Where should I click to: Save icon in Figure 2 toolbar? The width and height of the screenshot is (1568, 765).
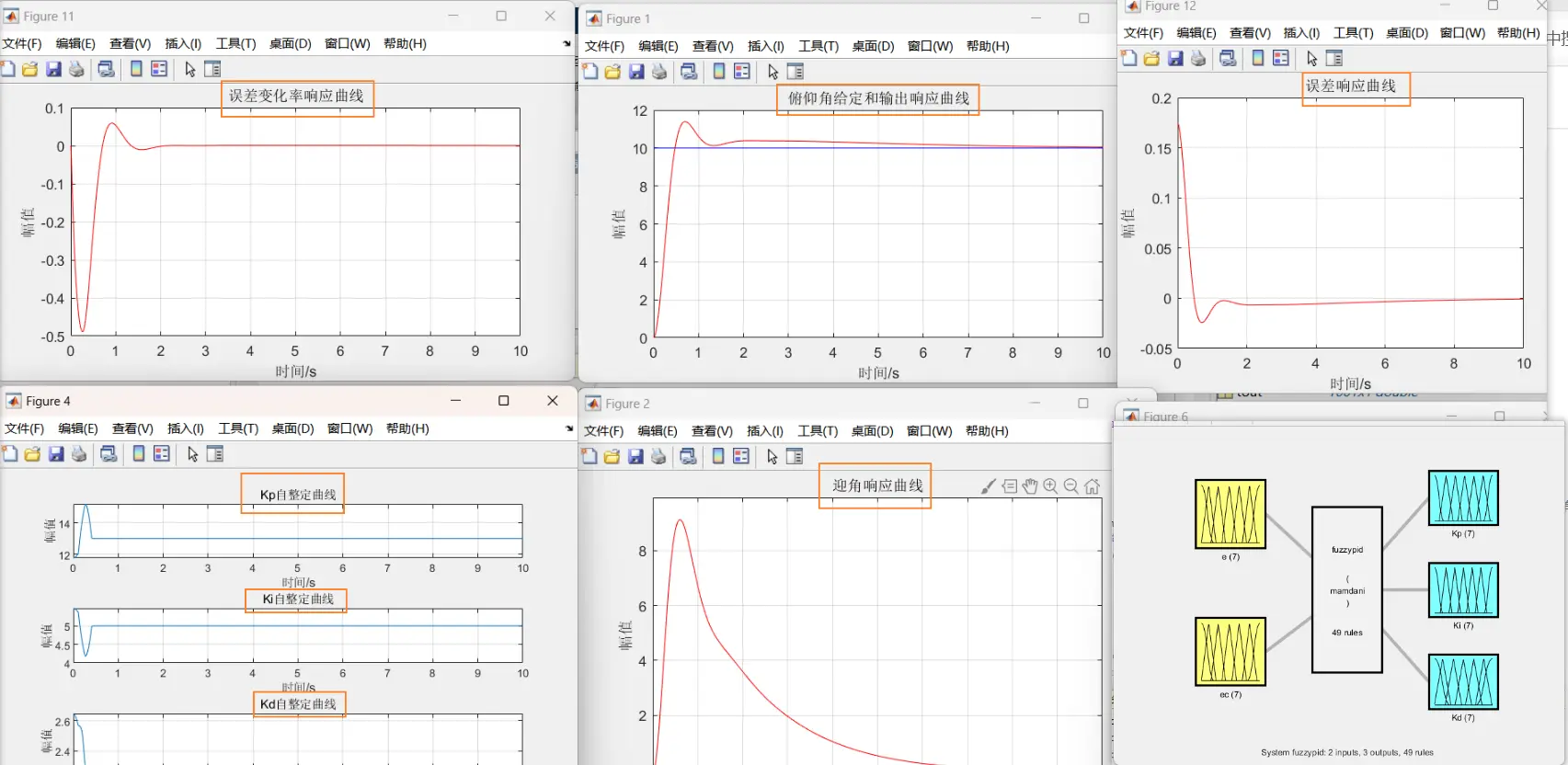pos(635,456)
